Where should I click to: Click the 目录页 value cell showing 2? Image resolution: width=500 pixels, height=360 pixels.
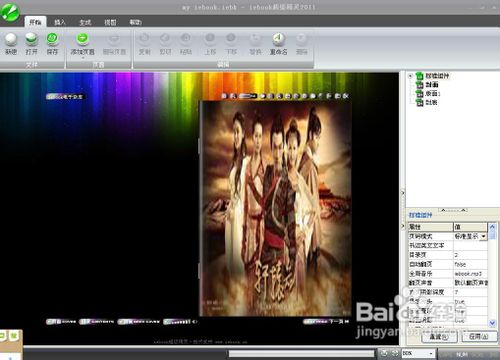[470, 255]
